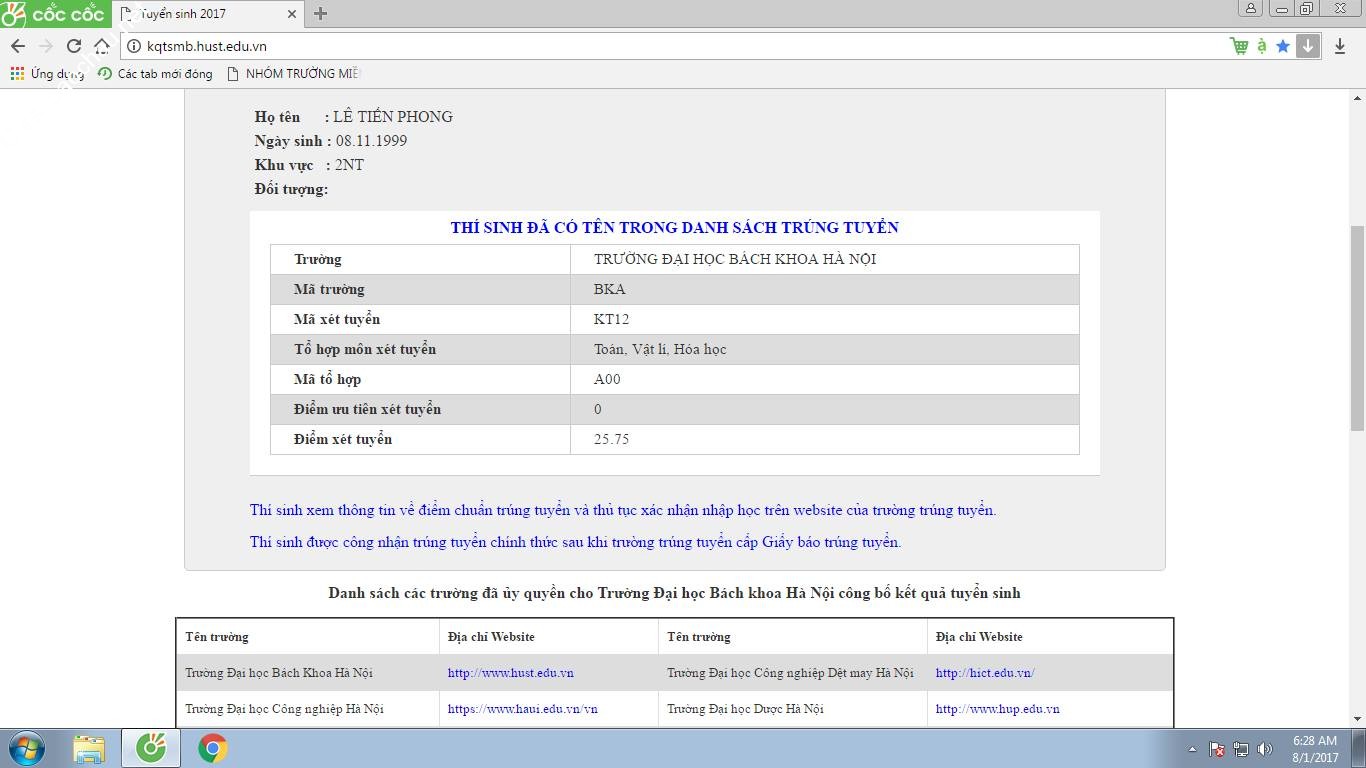Open the 'Các tab mới đóng' bookmark
The width and height of the screenshot is (1366, 768).
point(155,74)
